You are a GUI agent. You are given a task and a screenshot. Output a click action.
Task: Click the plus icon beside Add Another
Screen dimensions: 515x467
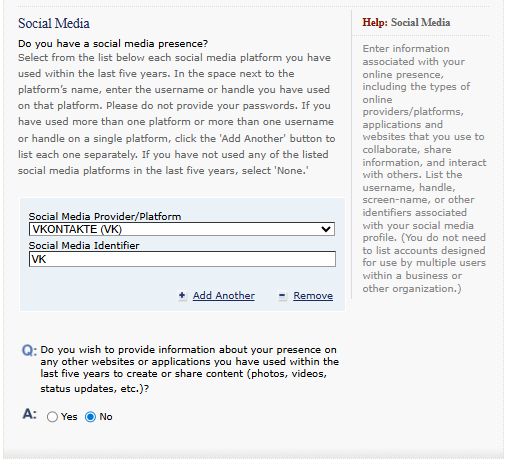[182, 296]
